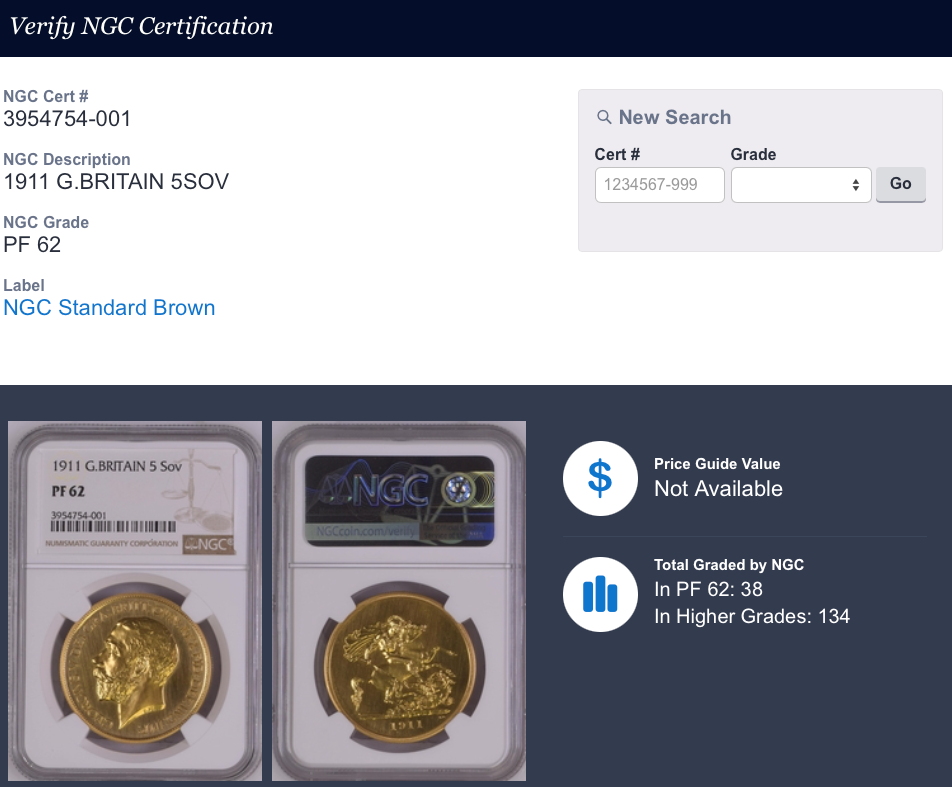This screenshot has width=952, height=787.
Task: Open the Grade dropdown in New Search
Action: pyautogui.click(x=801, y=185)
